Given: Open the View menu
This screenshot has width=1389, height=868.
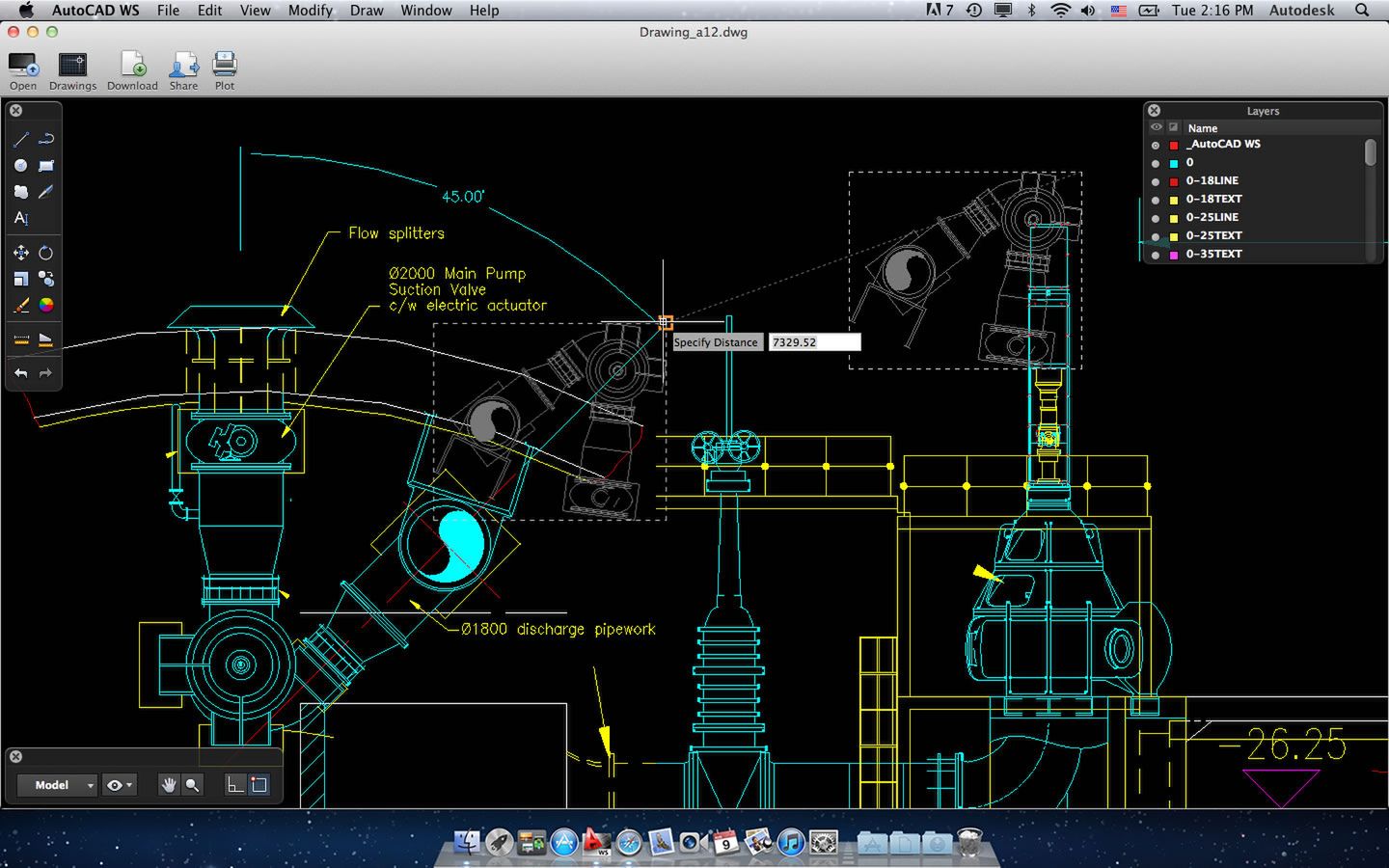Looking at the screenshot, I should pos(255,11).
